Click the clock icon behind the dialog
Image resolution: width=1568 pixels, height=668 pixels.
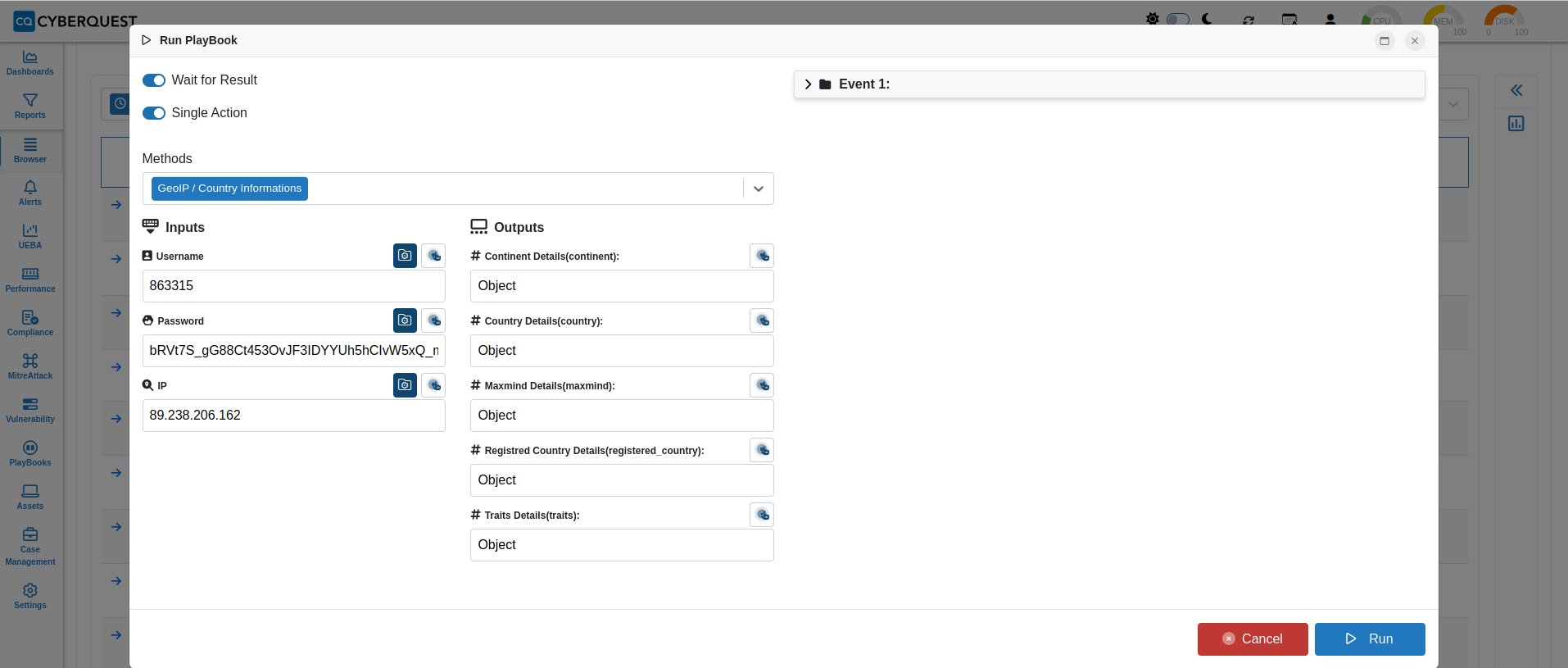[x=120, y=104]
